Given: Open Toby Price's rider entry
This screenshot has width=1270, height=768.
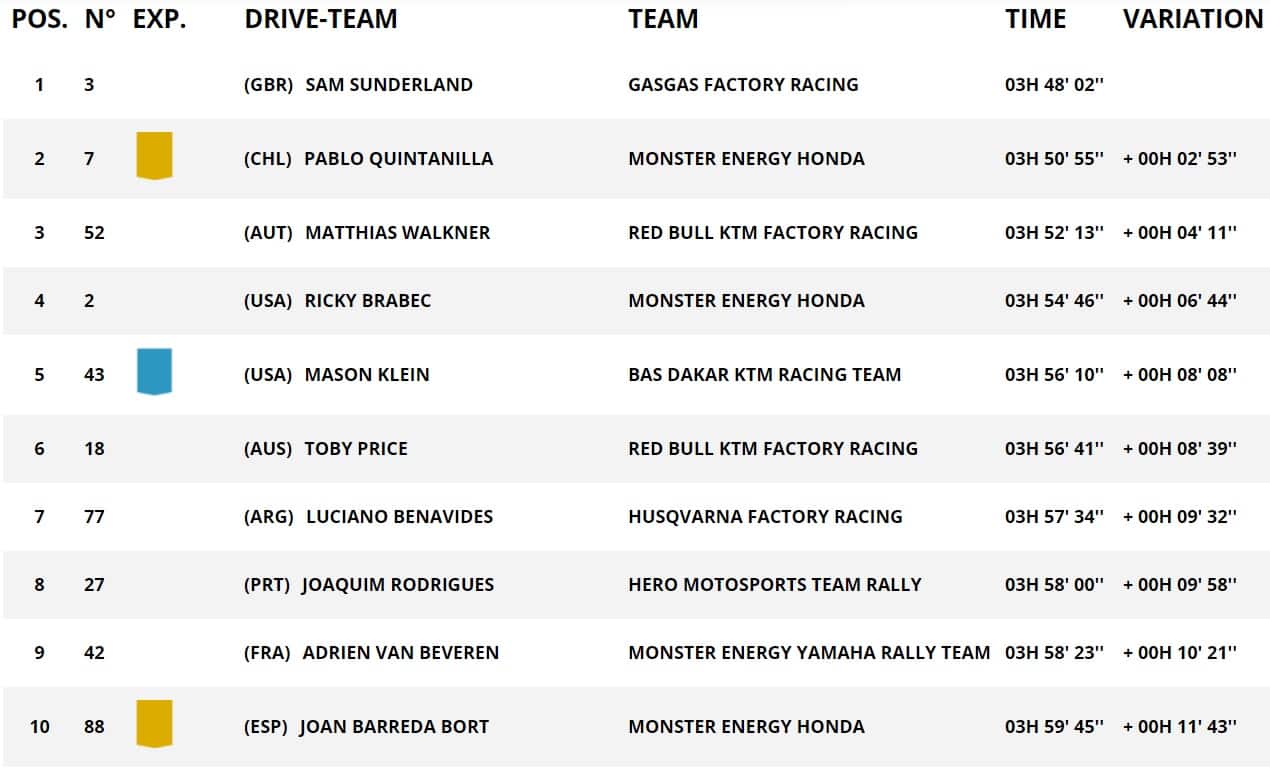Looking at the screenshot, I should pyautogui.click(x=356, y=449).
